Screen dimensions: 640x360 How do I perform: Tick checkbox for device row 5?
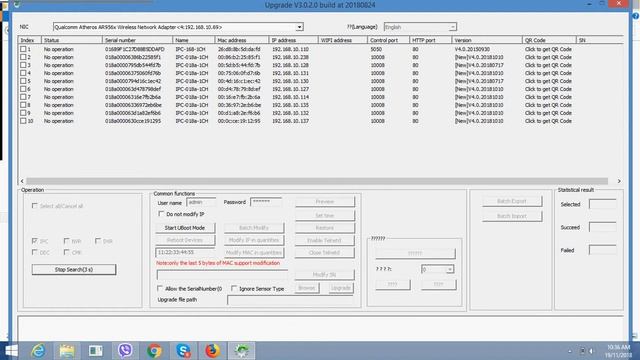click(x=23, y=81)
